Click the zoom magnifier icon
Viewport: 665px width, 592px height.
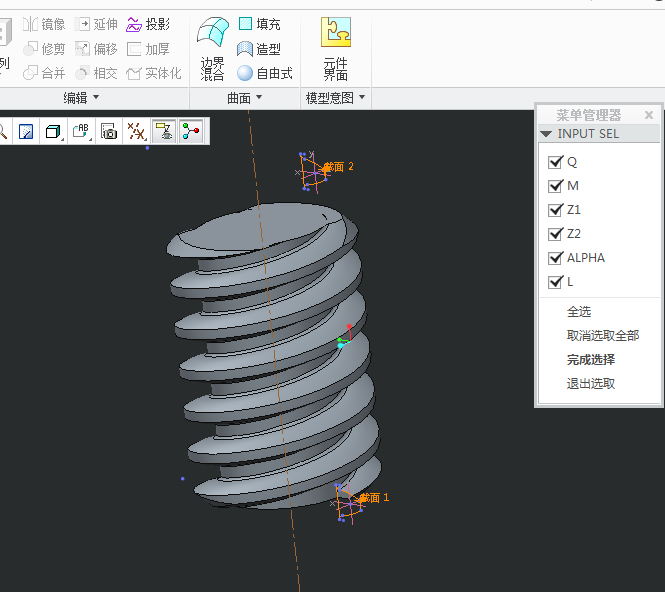tap(3, 131)
